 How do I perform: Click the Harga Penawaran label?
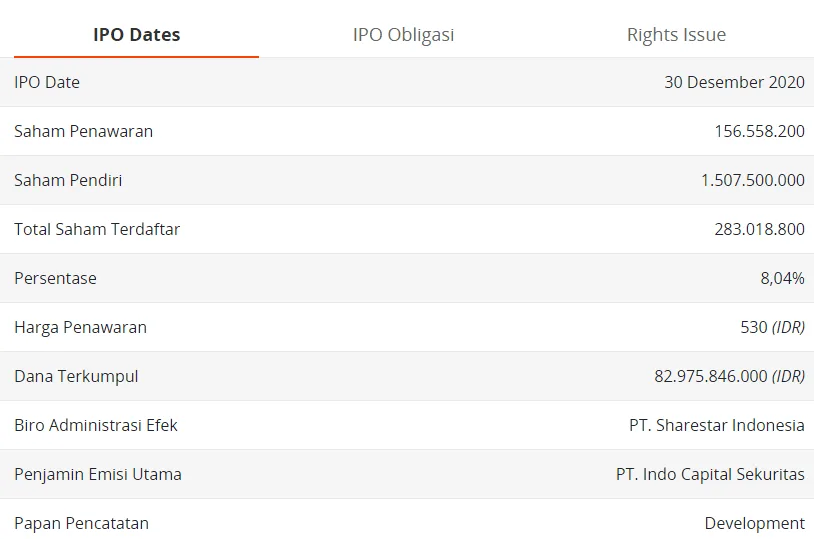(x=80, y=327)
